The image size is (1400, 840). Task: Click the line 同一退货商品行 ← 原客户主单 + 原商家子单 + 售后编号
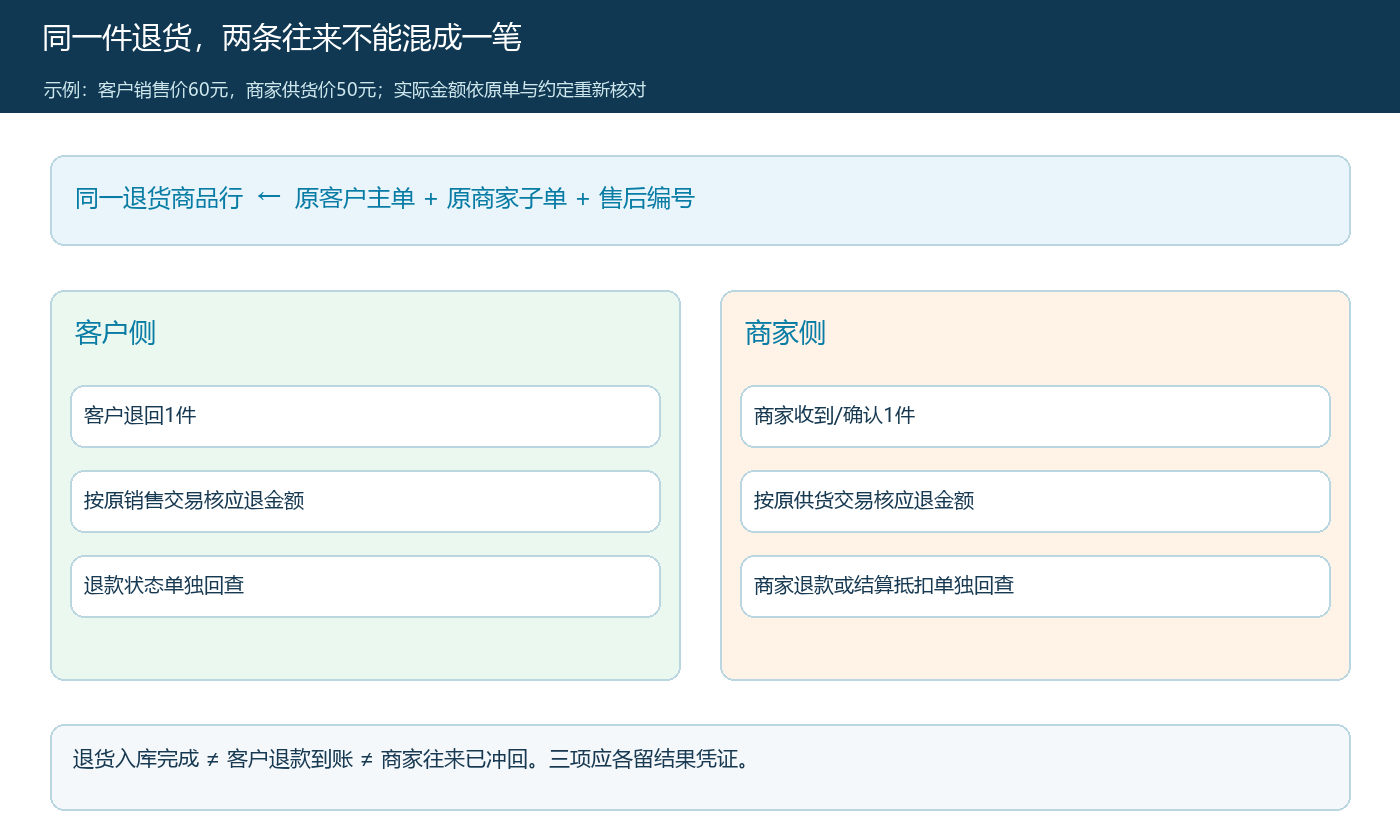(385, 199)
